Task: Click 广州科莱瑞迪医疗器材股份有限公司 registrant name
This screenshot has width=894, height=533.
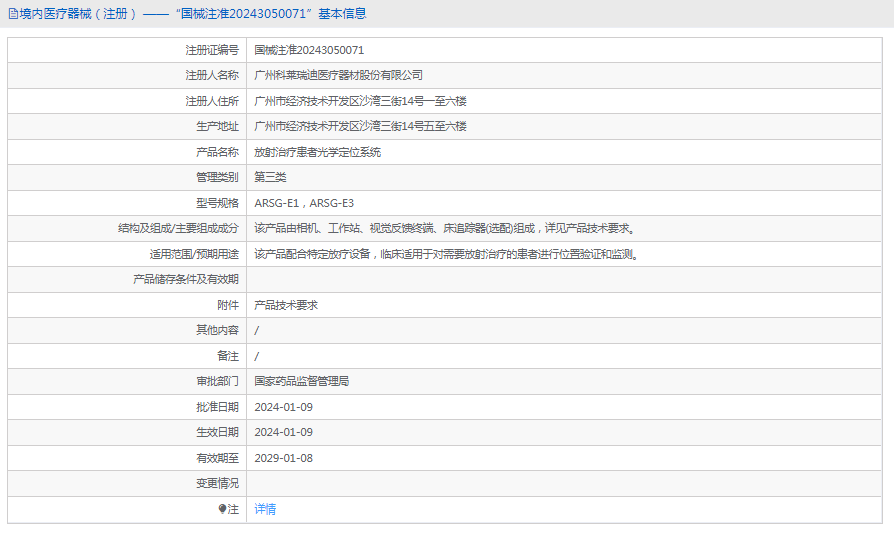Action: (x=339, y=75)
